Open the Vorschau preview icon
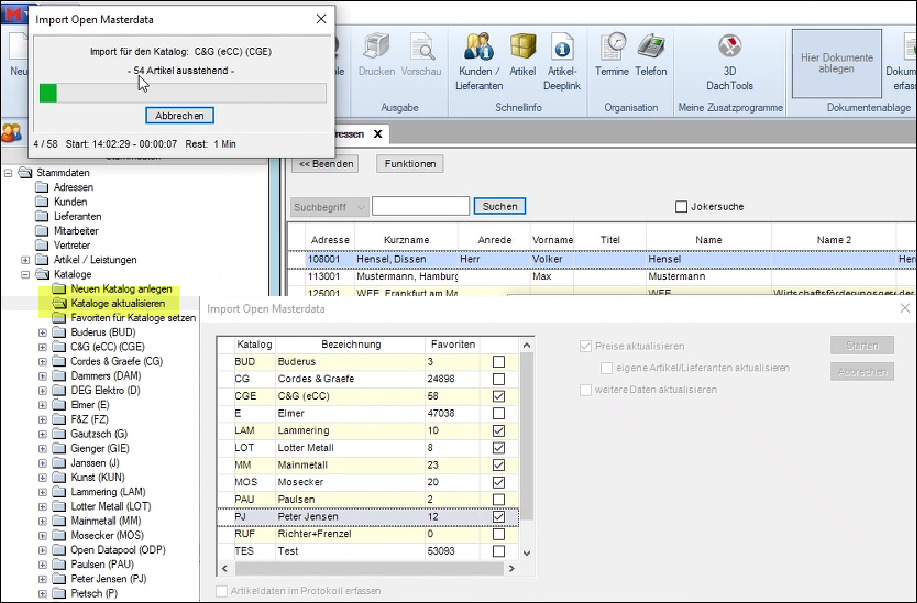 coord(421,55)
